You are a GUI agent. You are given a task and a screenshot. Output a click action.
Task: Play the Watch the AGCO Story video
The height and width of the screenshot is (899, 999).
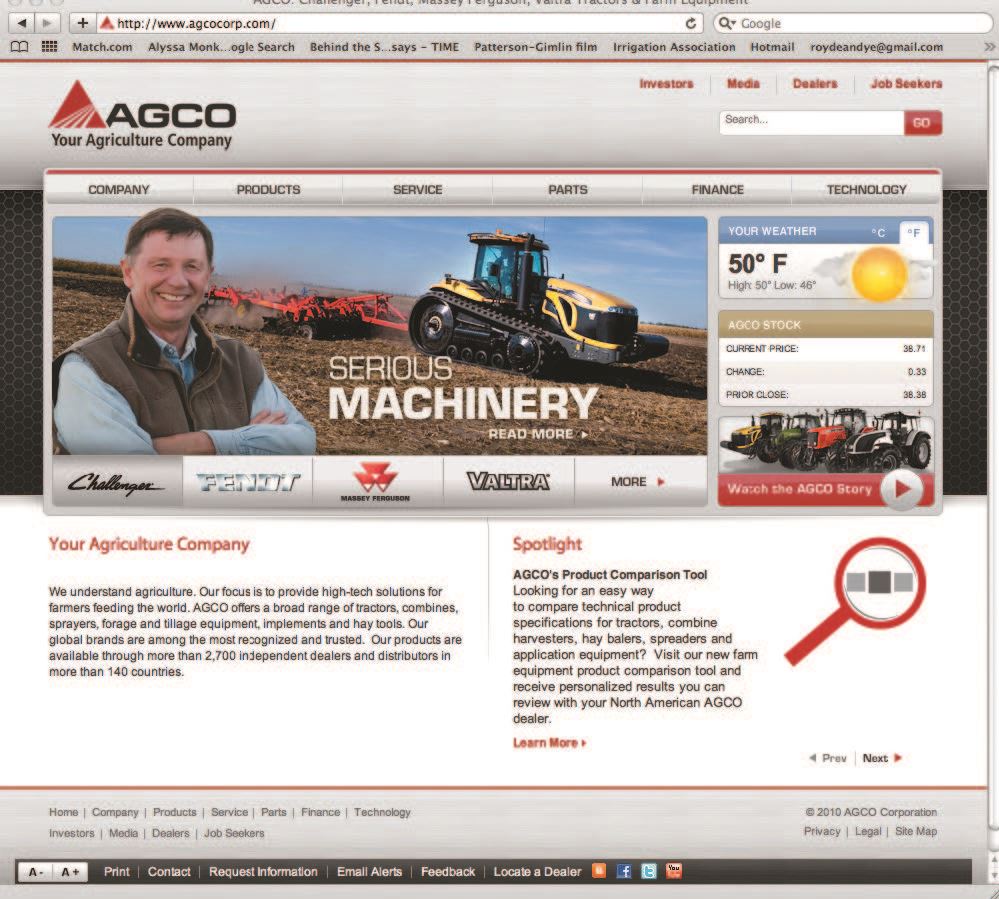click(902, 489)
